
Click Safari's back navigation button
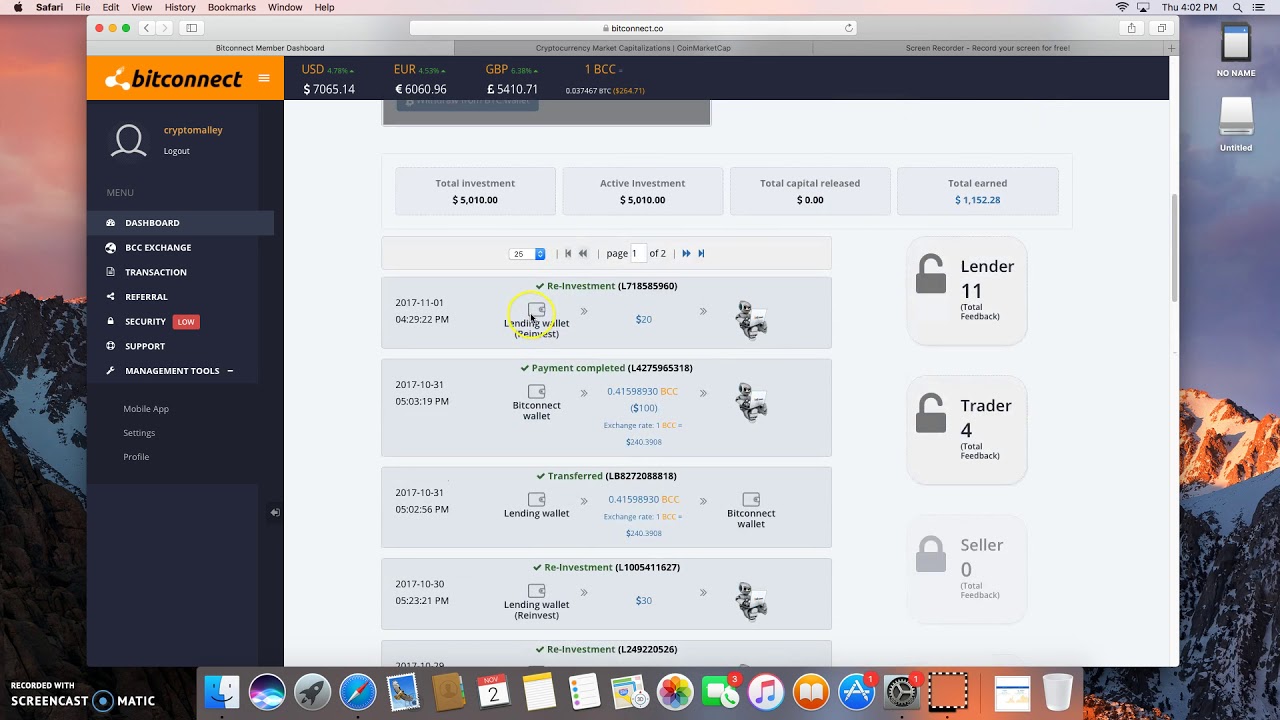click(146, 28)
